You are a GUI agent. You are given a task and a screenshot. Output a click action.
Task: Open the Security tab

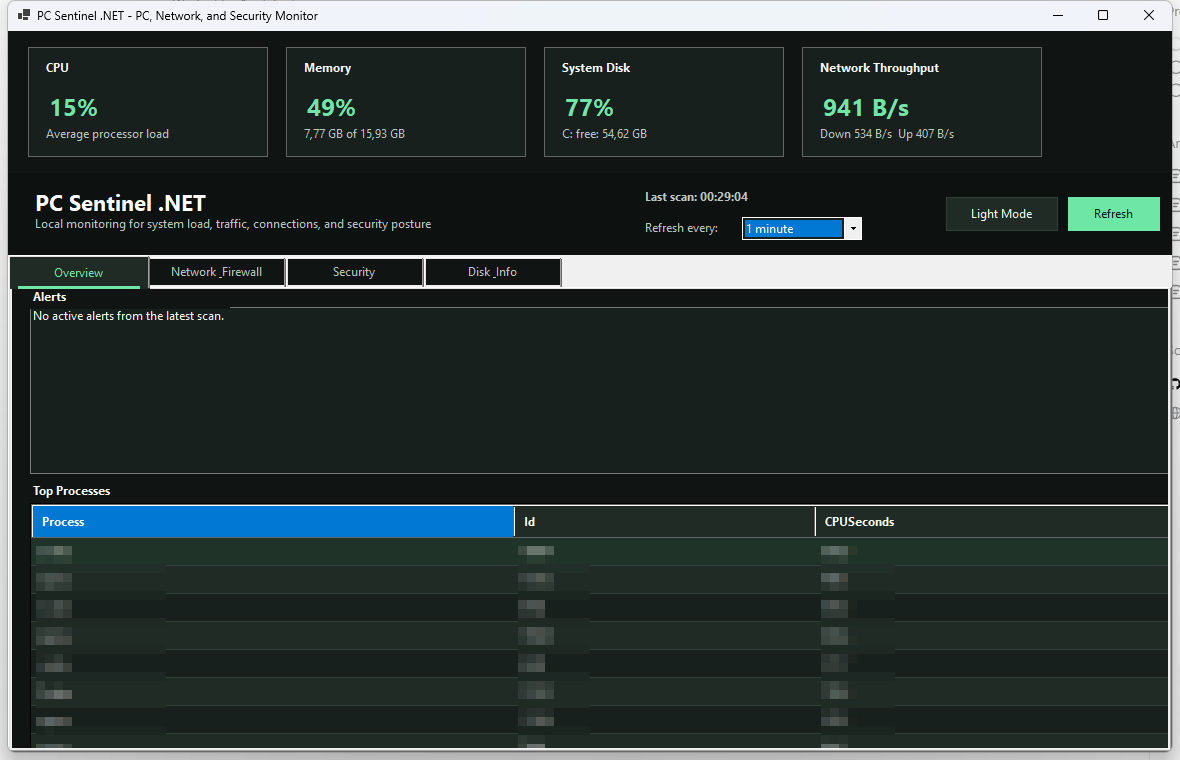354,272
